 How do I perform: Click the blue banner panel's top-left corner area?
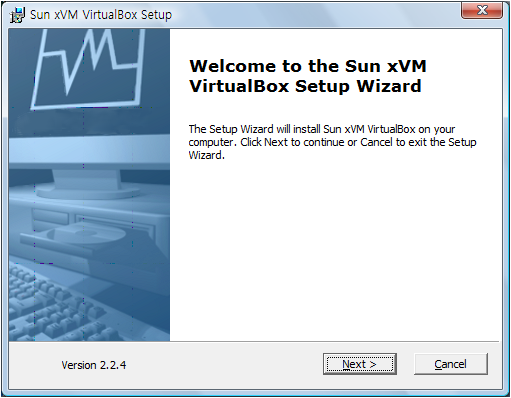[23, 43]
